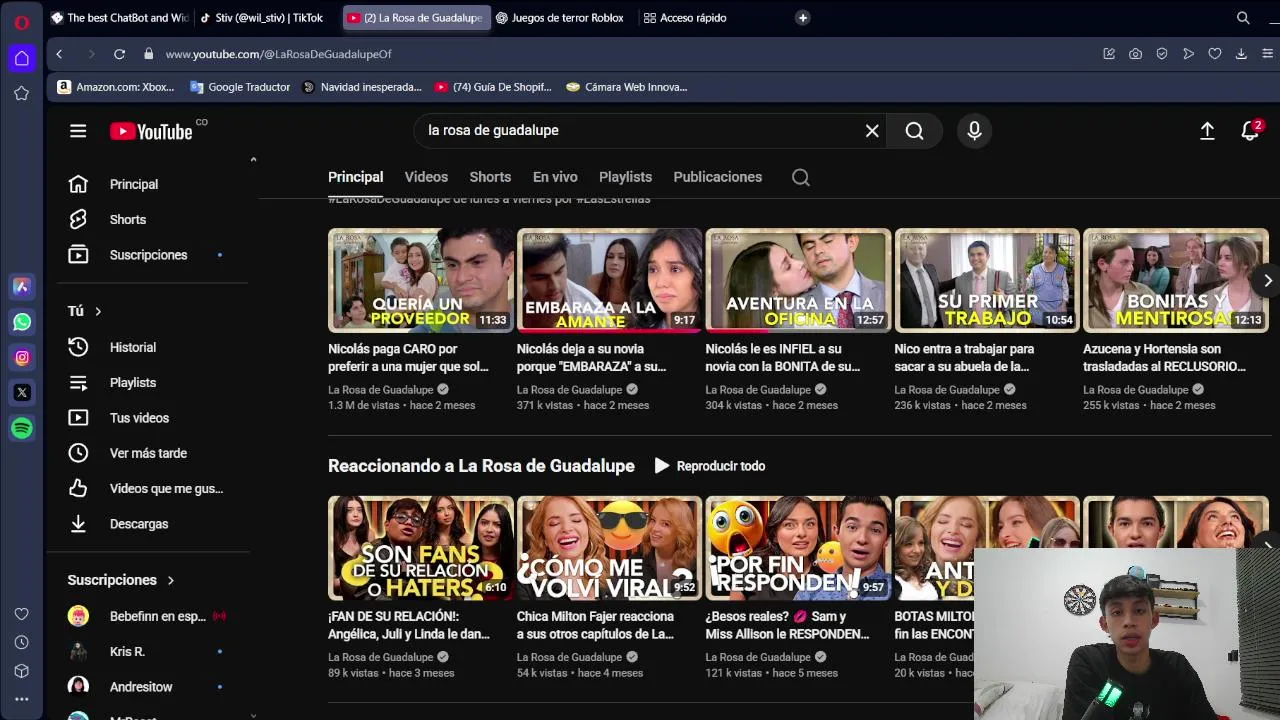1280x720 pixels.
Task: Switch to the En vivo tab
Action: pyautogui.click(x=555, y=177)
